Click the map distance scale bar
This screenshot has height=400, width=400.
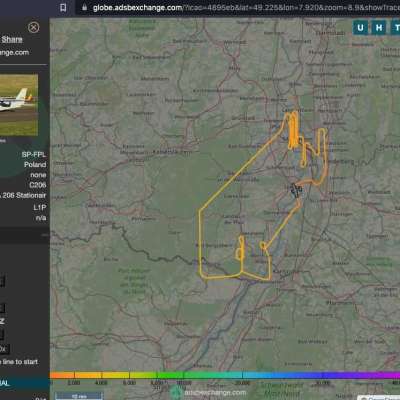[x=79, y=396]
